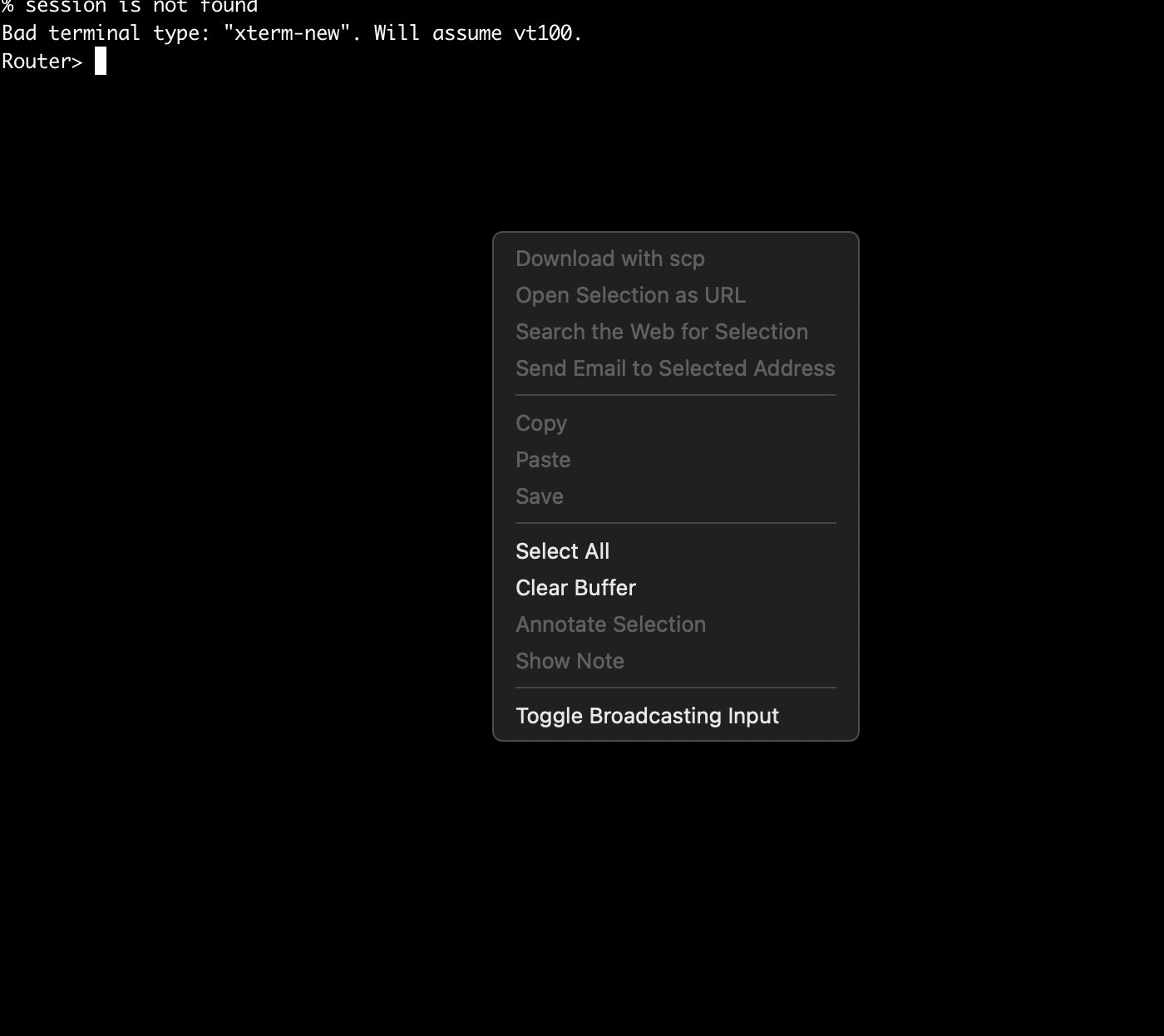Screen dimensions: 1164x1036
Task: Select Paste from the context menu
Action: (542, 460)
